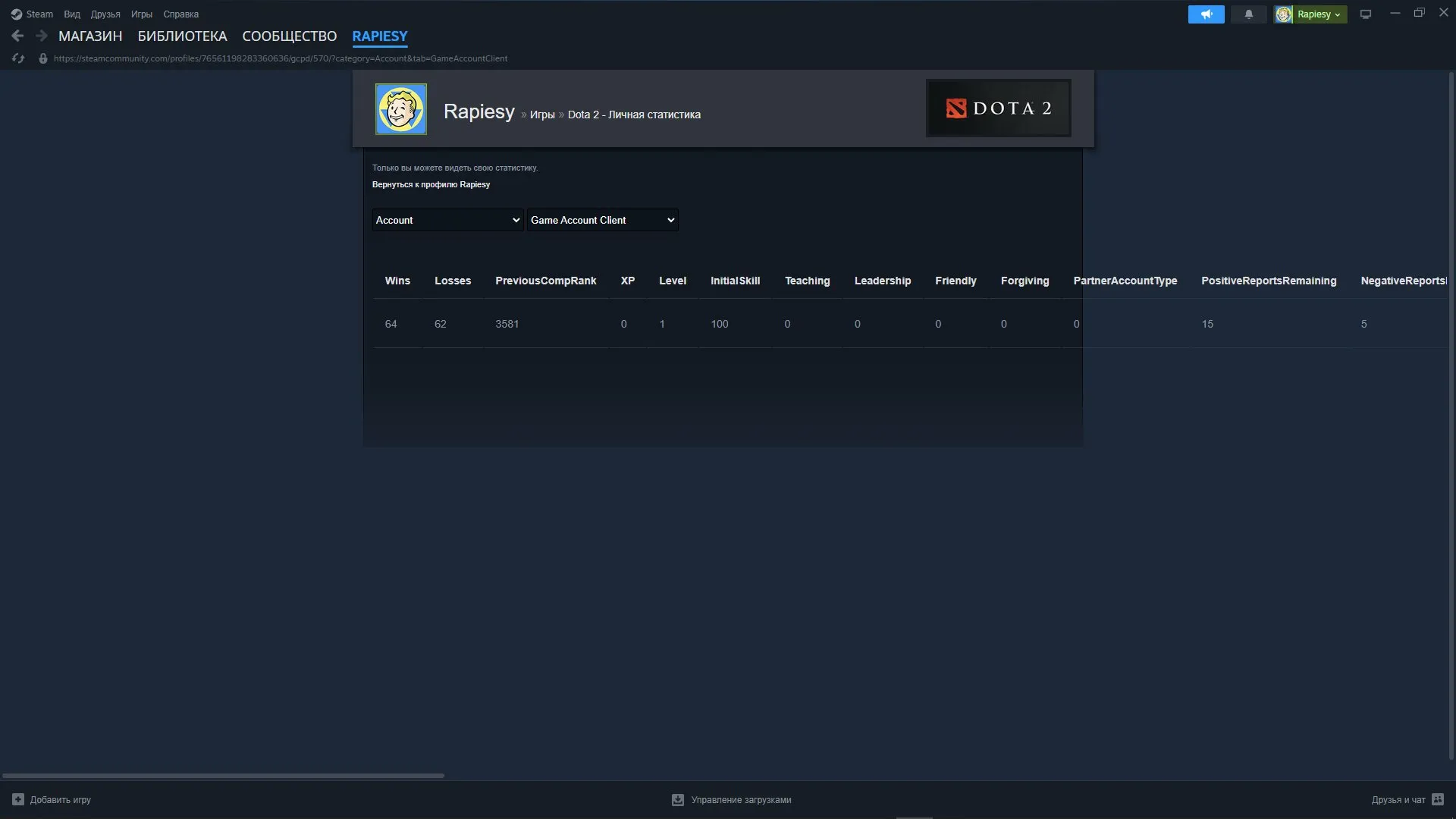Click the forward navigation arrow
This screenshot has height=819, width=1456.
click(42, 36)
